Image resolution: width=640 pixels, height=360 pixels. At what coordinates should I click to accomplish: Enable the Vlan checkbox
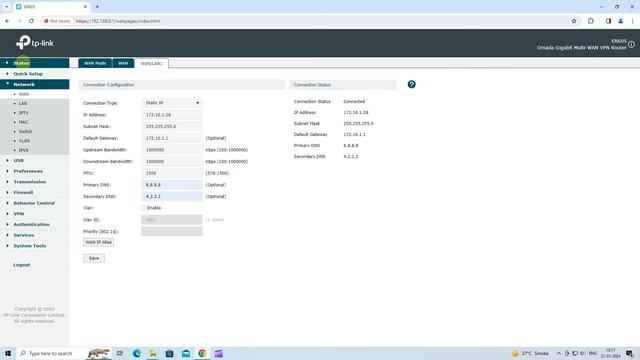[x=143, y=208]
